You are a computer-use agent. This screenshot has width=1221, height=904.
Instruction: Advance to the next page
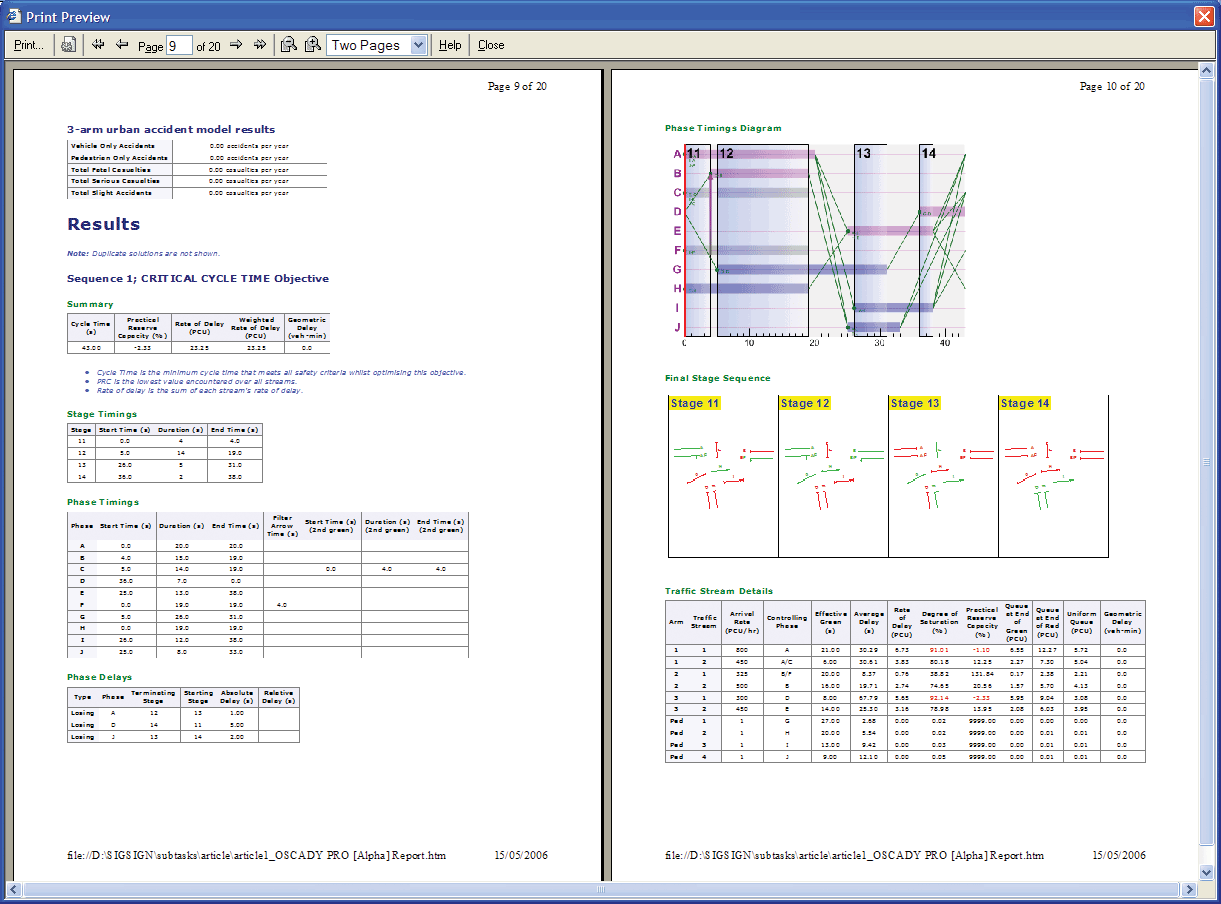[237, 45]
